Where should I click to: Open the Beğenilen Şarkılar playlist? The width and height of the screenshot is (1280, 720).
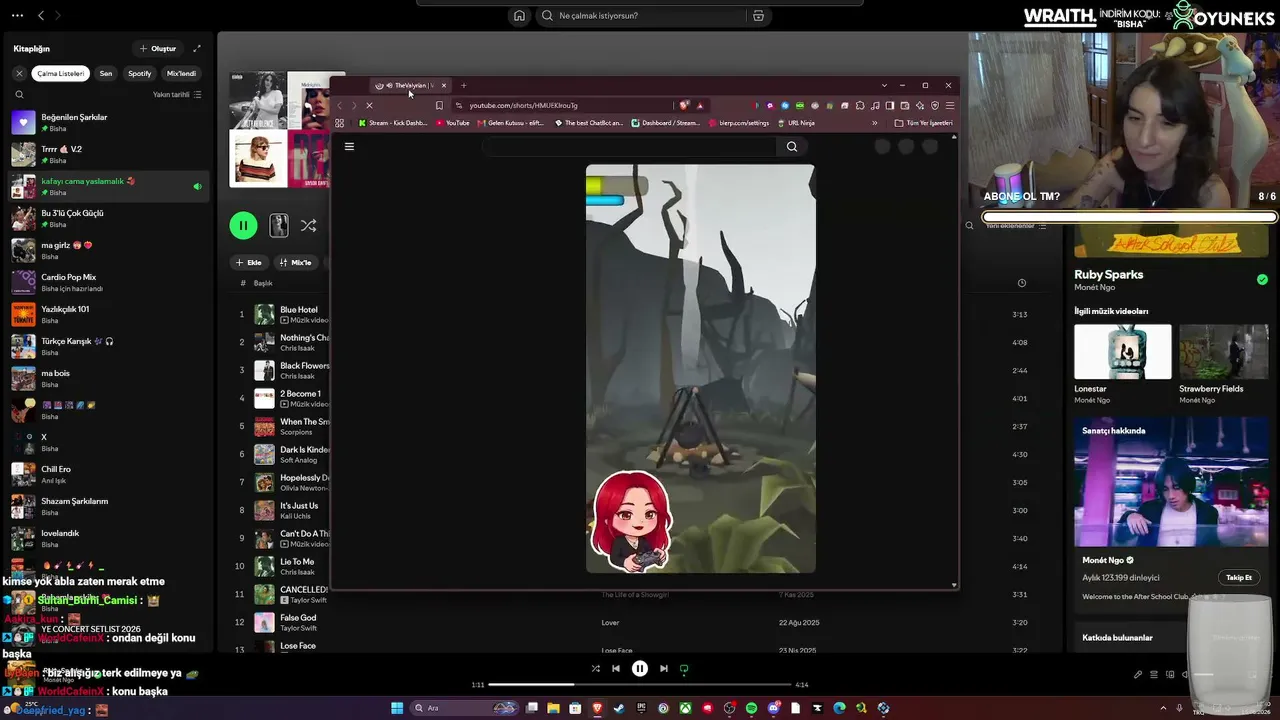tap(107, 123)
